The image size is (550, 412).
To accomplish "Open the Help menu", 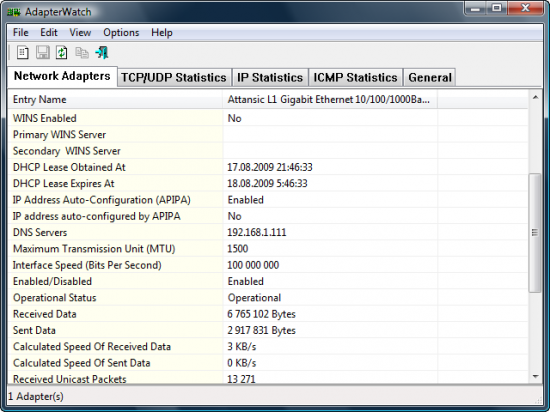I will point(162,33).
